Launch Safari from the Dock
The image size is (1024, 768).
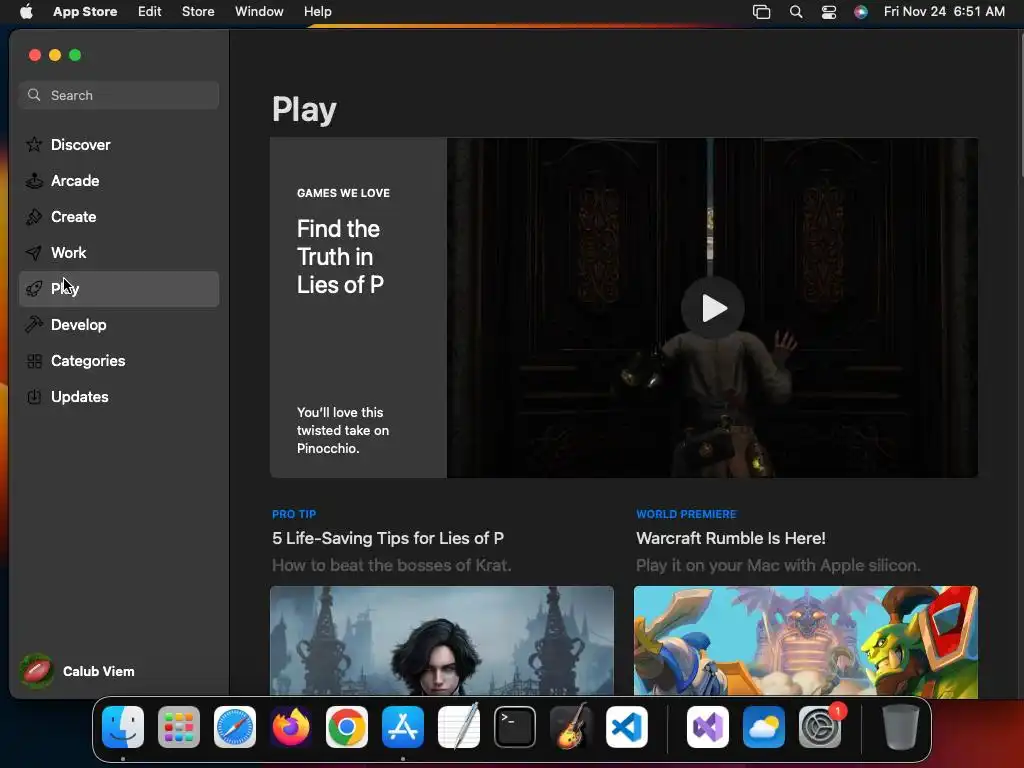(235, 727)
